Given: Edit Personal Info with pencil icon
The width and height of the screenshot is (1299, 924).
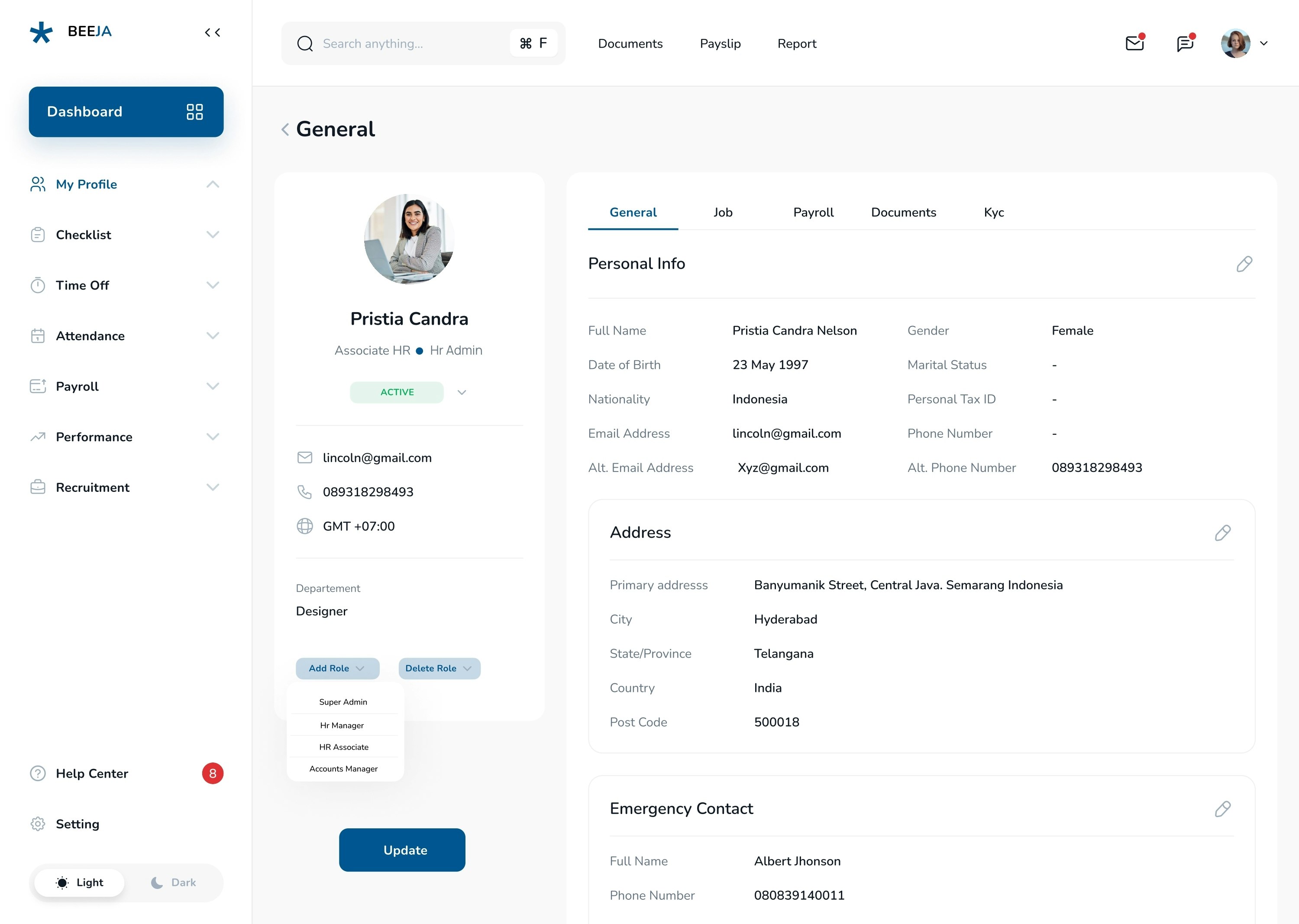Looking at the screenshot, I should (x=1244, y=264).
